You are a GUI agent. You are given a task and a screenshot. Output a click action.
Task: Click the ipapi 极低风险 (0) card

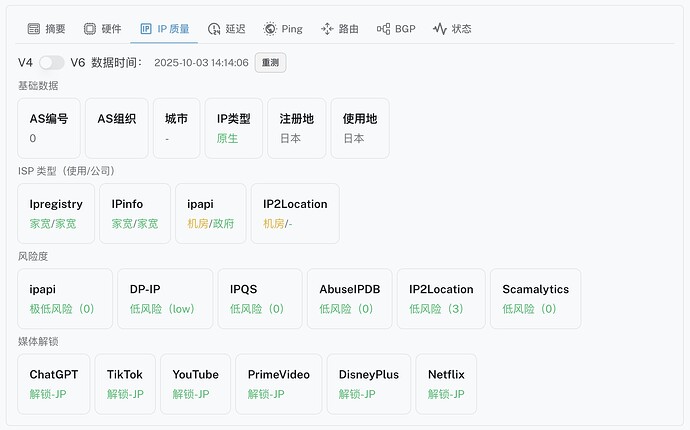(65, 298)
